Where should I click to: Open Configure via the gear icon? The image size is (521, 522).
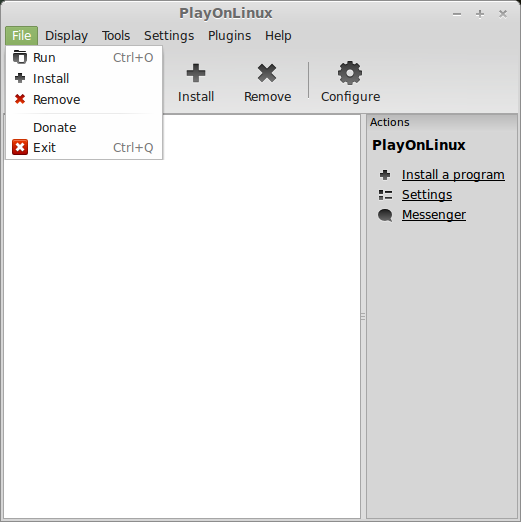point(350,73)
